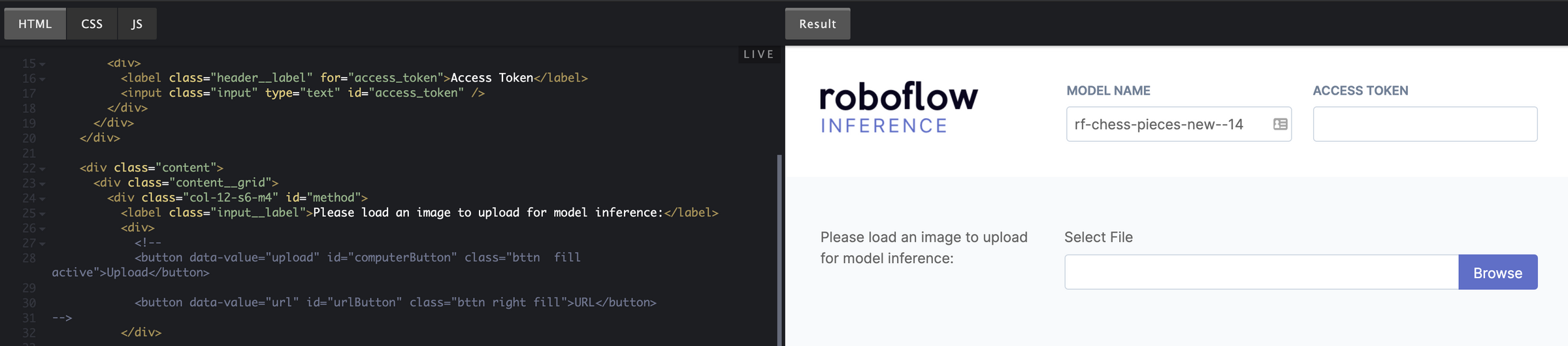The width and height of the screenshot is (1568, 346).
Task: Fold the content__grid div at line 23
Action: point(42,184)
